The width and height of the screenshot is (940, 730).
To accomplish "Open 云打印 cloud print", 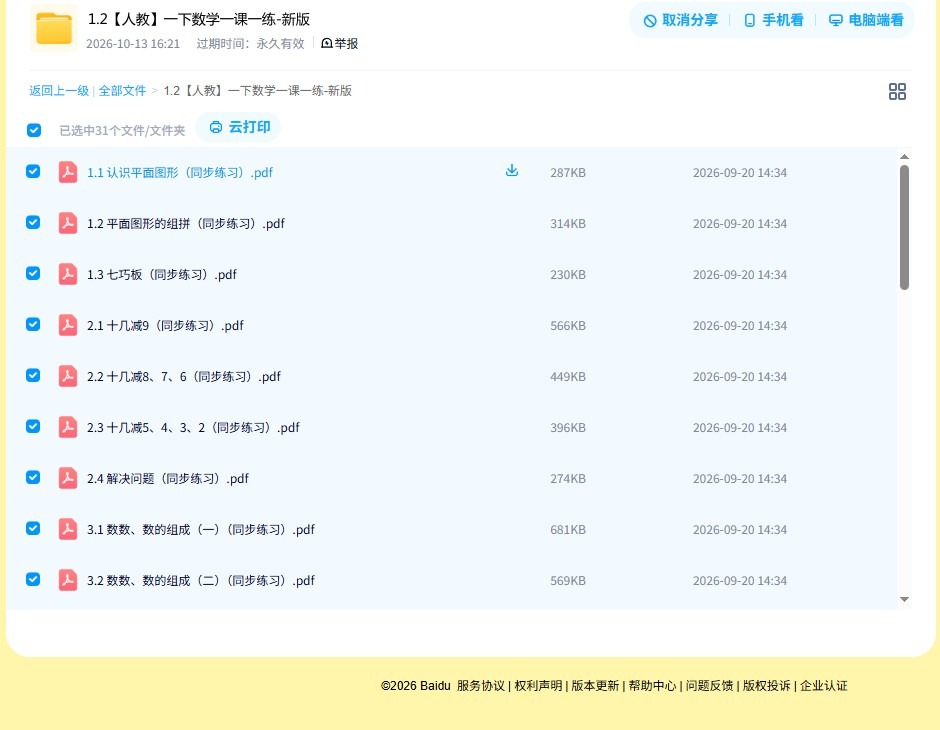I will coord(239,127).
